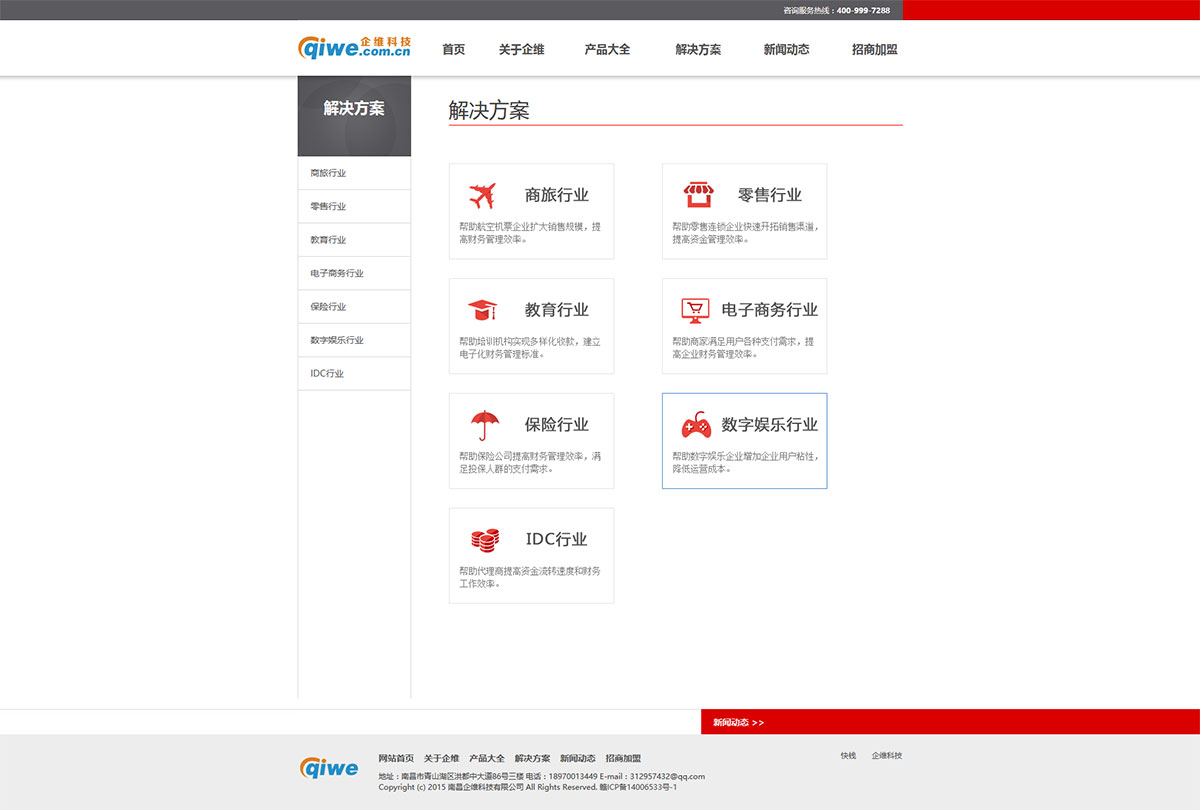Screen dimensions: 1200x810
Task: Click the qiwe.com.cn header logo
Action: click(x=354, y=48)
